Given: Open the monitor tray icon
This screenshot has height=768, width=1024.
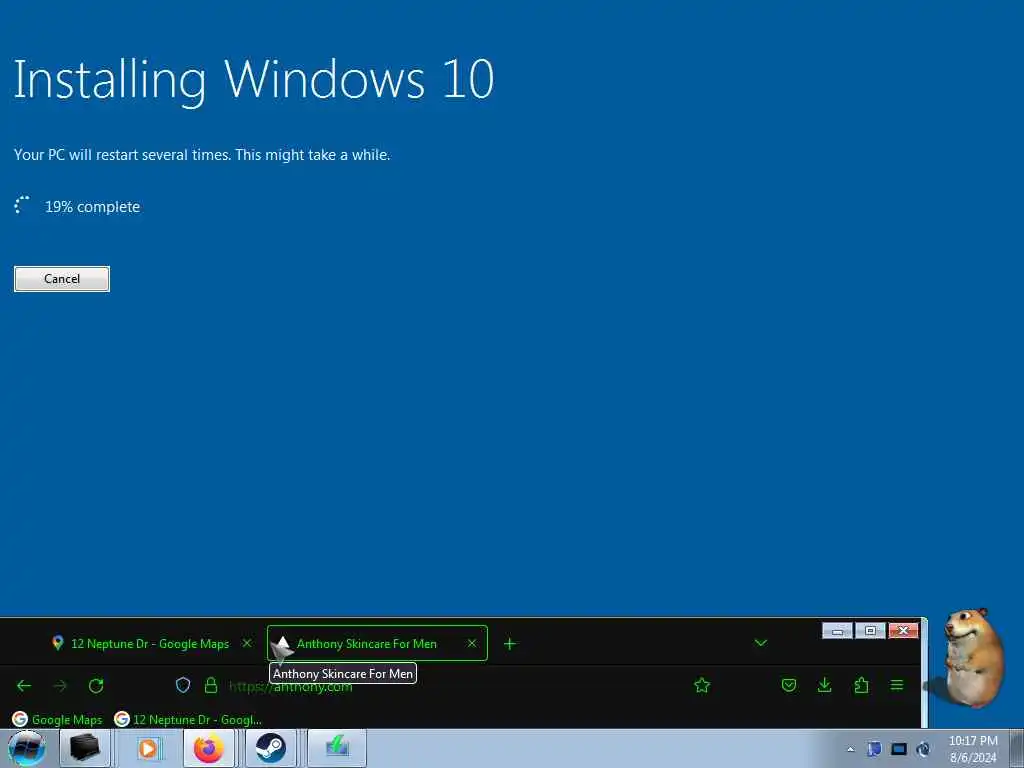Looking at the screenshot, I should (x=899, y=749).
